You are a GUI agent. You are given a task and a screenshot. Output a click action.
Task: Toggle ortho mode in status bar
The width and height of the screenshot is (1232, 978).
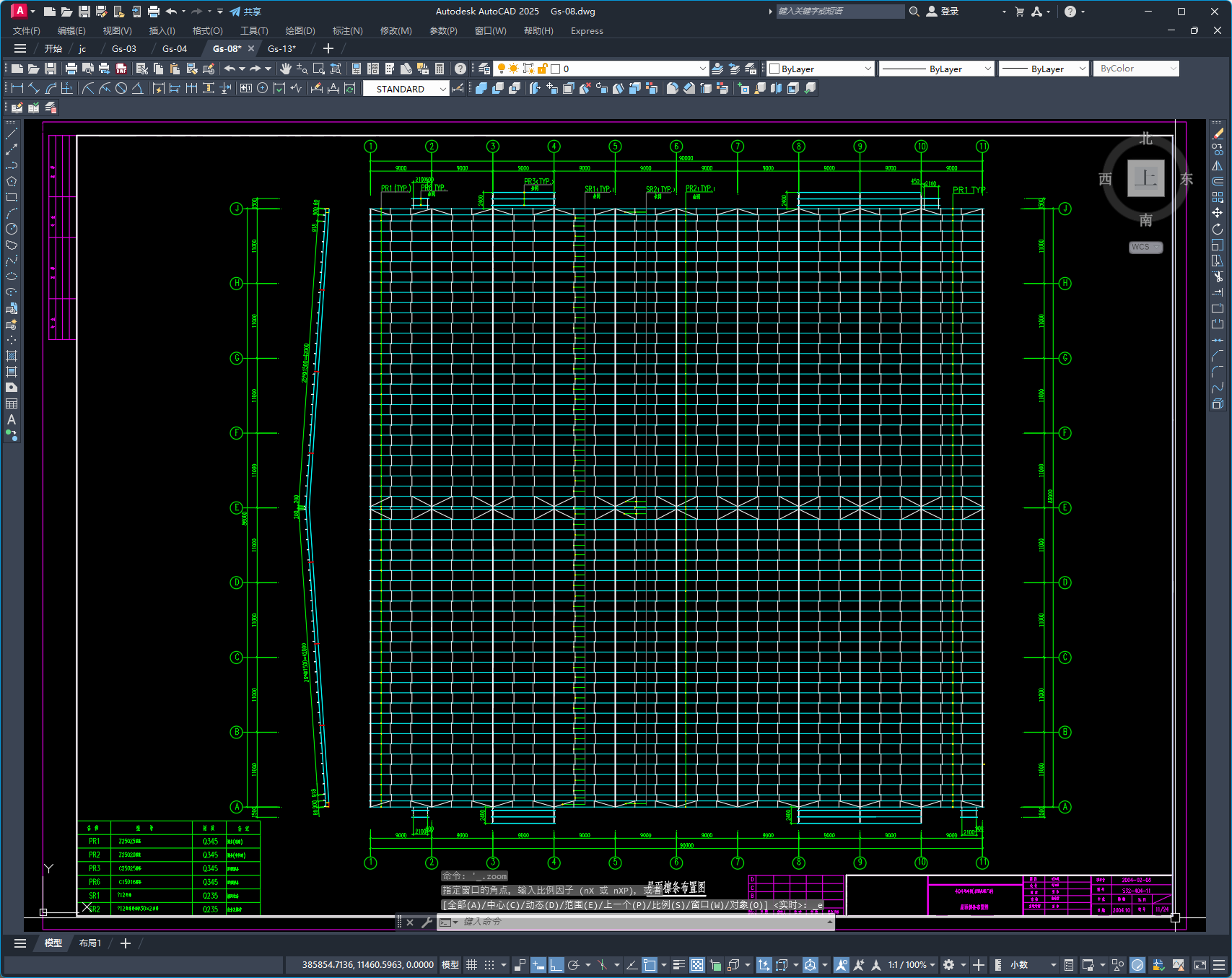tap(556, 965)
